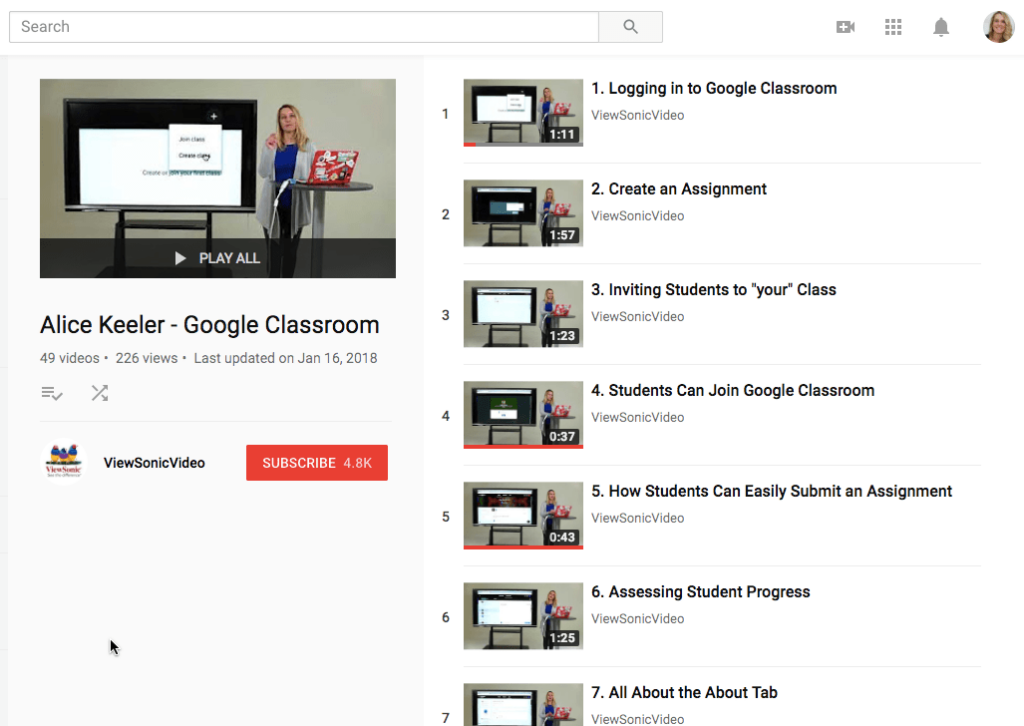The width and height of the screenshot is (1024, 726).
Task: Click the search magnifier button
Action: pos(630,27)
